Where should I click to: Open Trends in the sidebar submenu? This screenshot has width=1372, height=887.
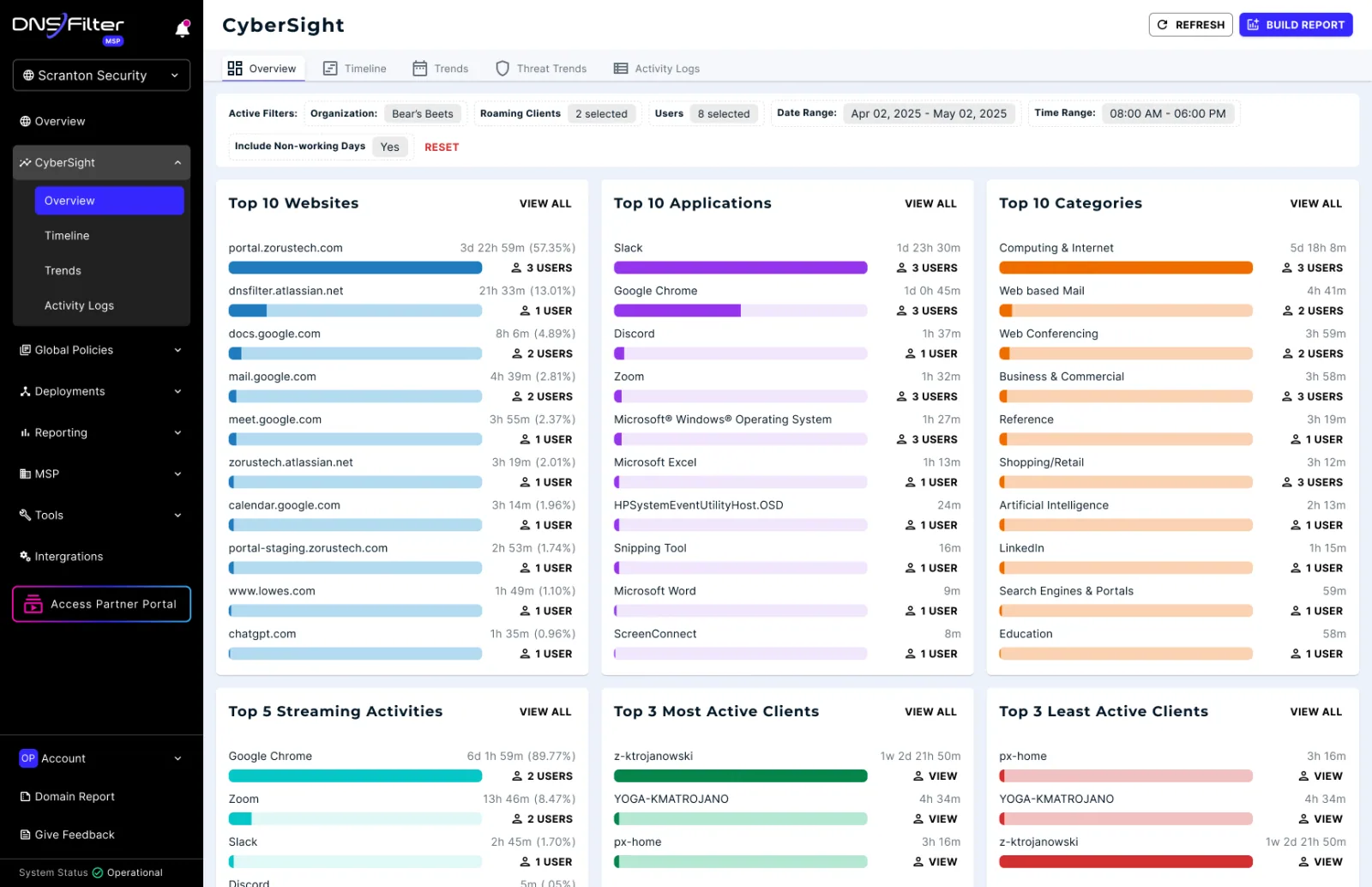(x=63, y=271)
